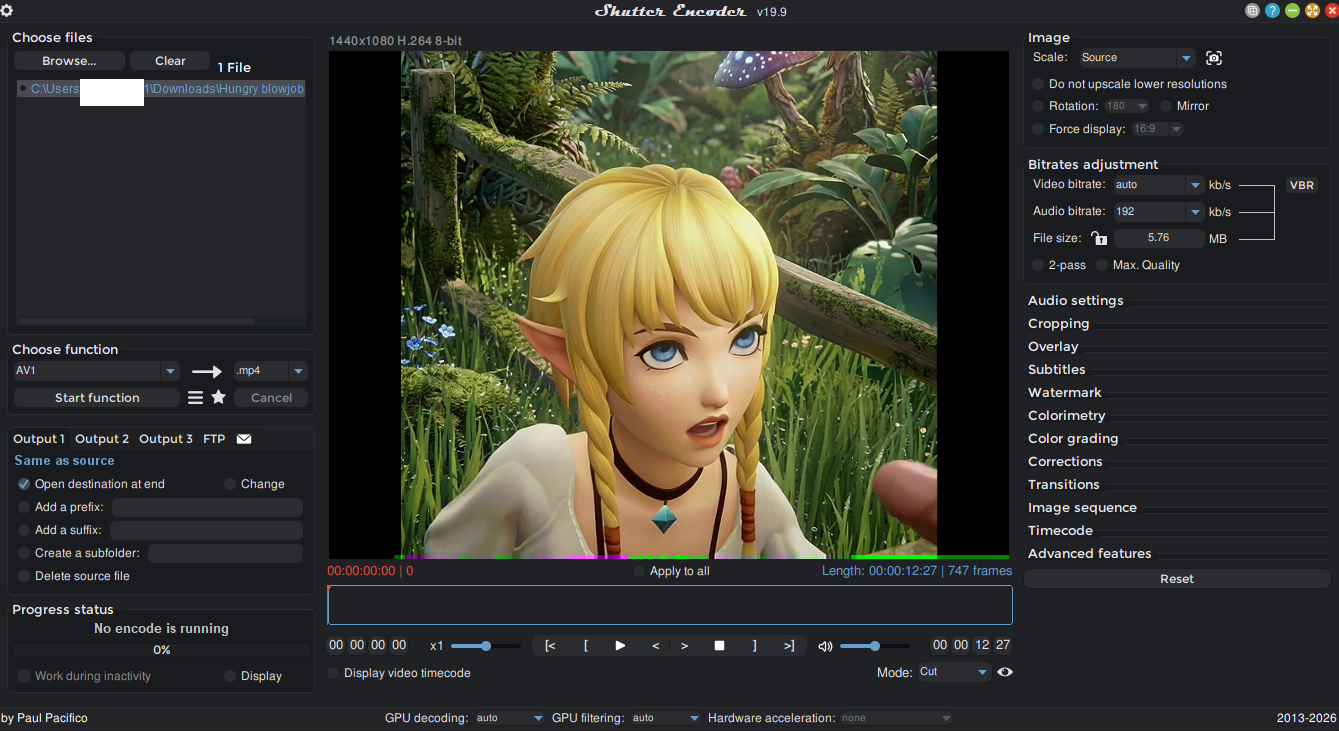
Task: Open the FTP tab
Action: tap(214, 439)
